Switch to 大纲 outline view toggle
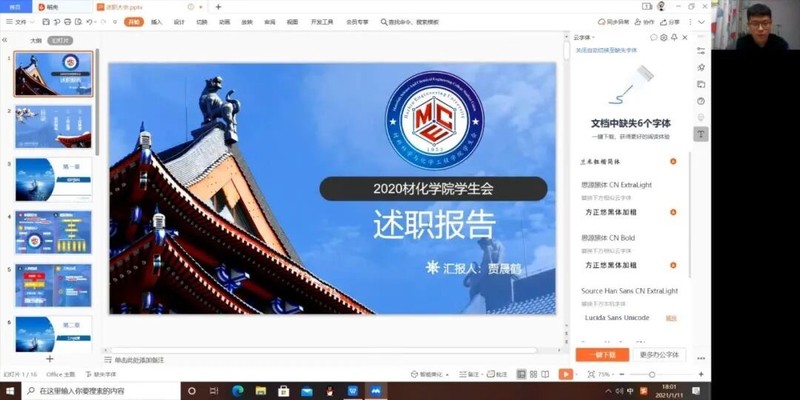Image resolution: width=800 pixels, height=400 pixels. 35,41
